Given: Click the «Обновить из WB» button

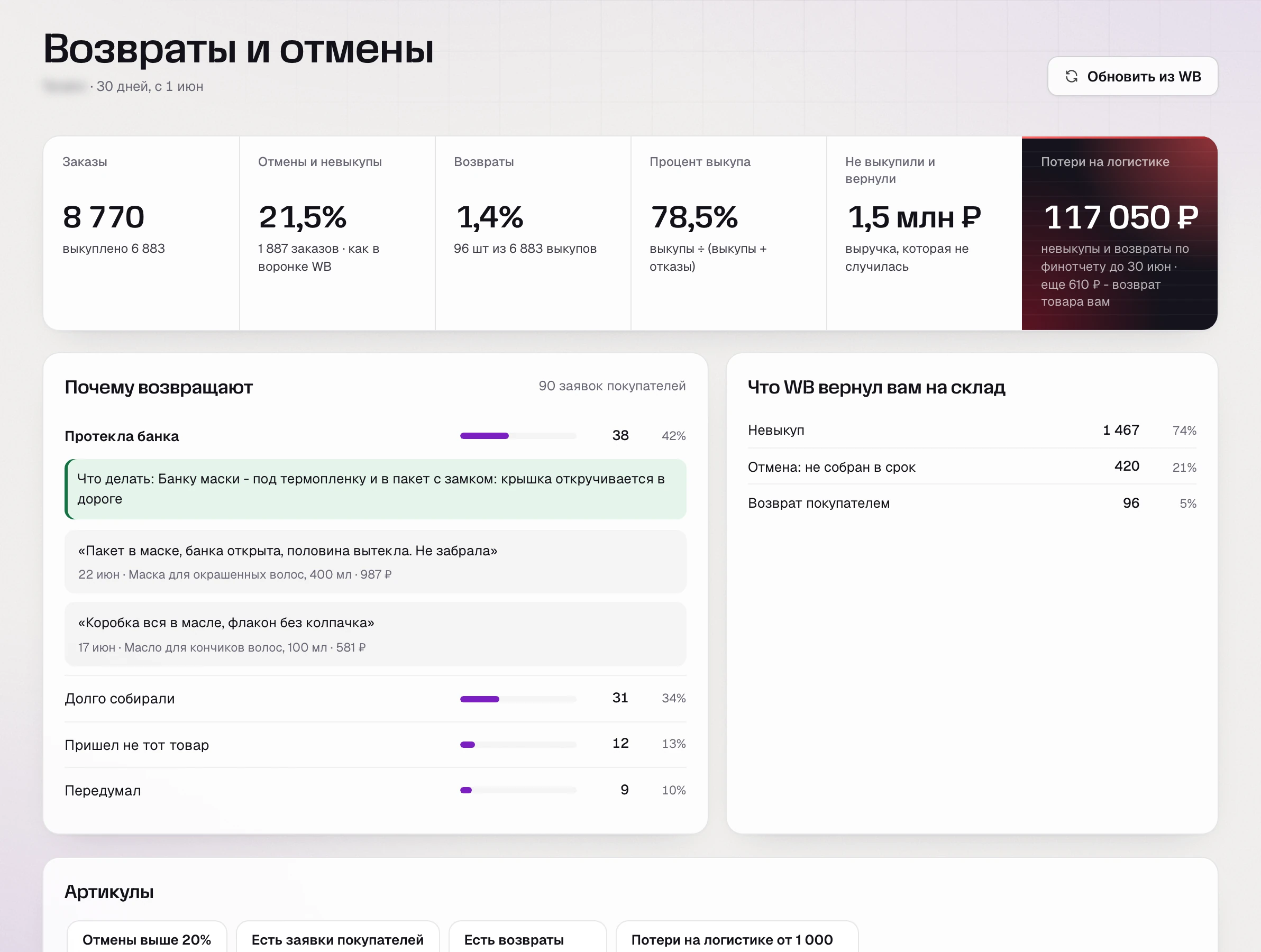Looking at the screenshot, I should [1132, 76].
